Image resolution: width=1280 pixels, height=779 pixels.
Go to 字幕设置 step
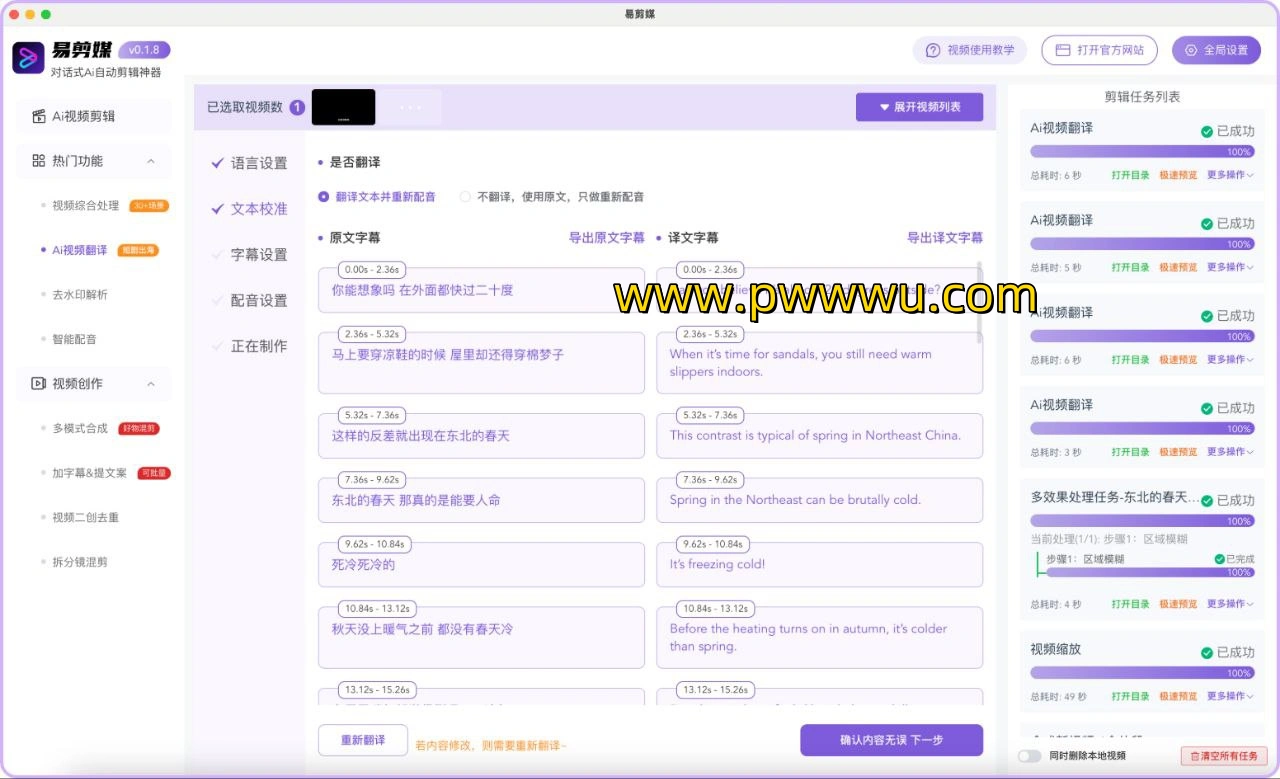point(249,255)
